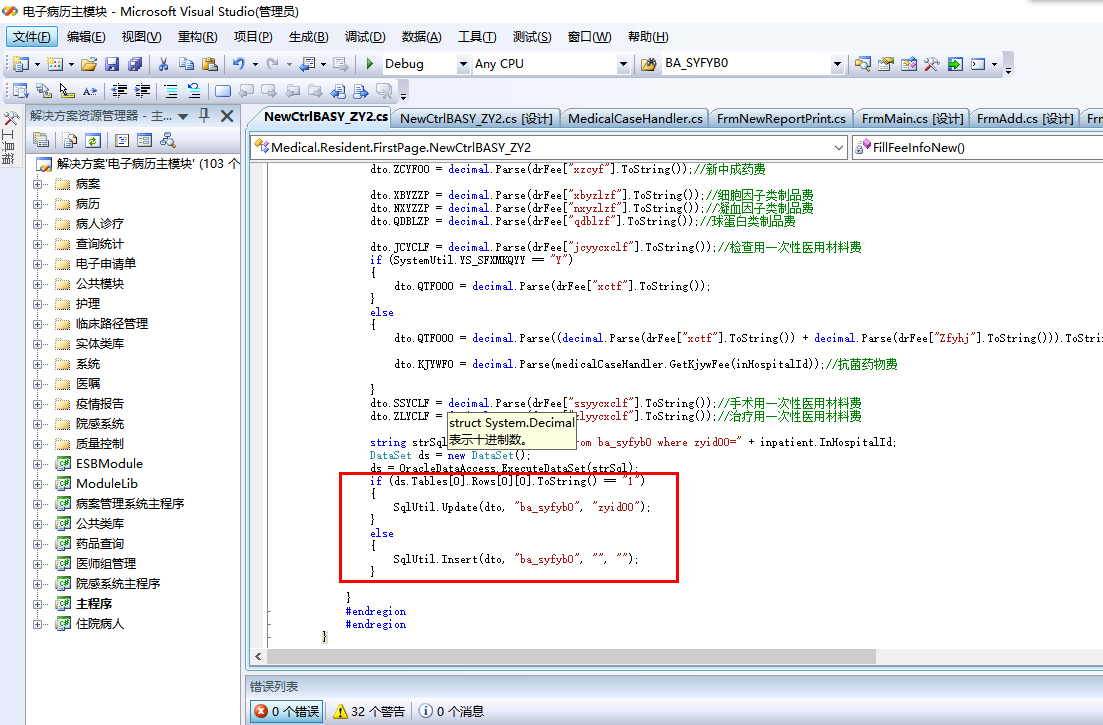Expand the 住院病人 project node
1103x725 pixels.
37,624
